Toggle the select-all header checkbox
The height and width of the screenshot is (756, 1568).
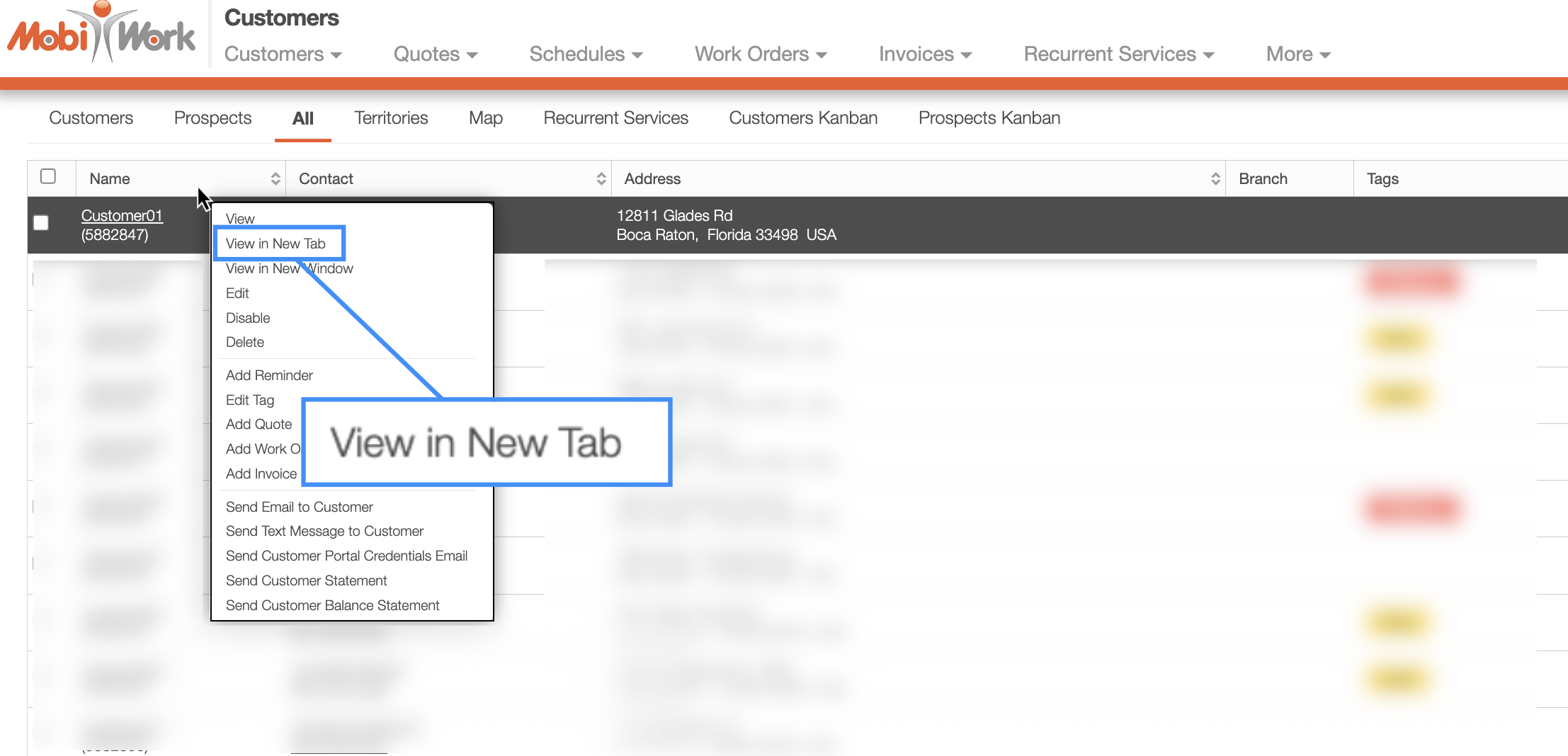48,176
